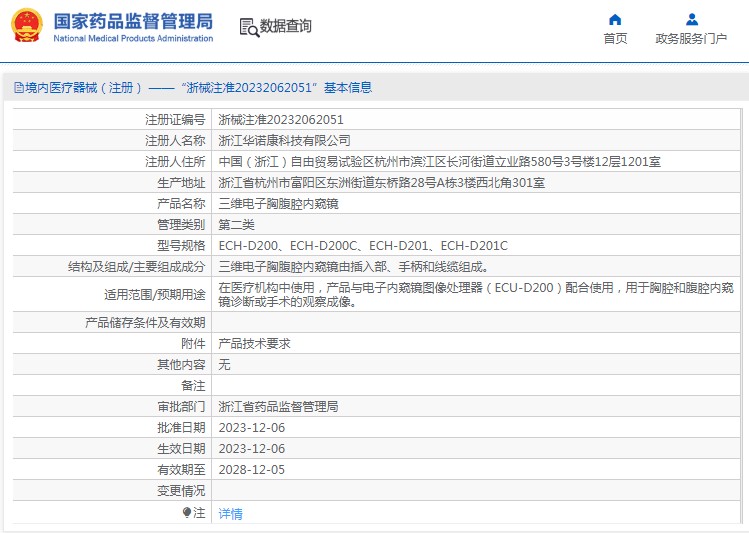Screen dimensions: 749x533
Task: Click the 管理类别 label
Action: tap(181, 224)
